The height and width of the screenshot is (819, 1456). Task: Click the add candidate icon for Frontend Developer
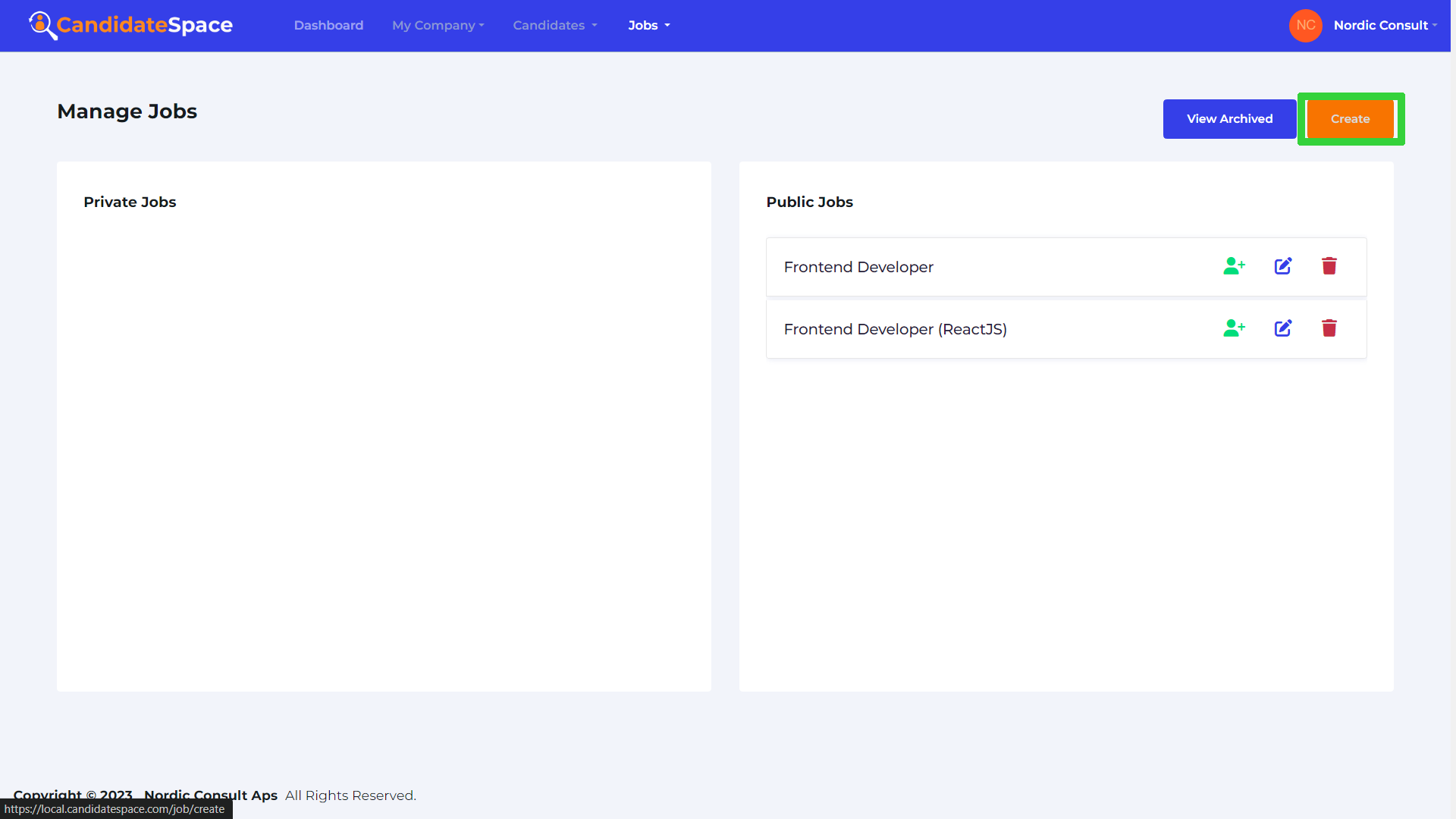point(1233,266)
